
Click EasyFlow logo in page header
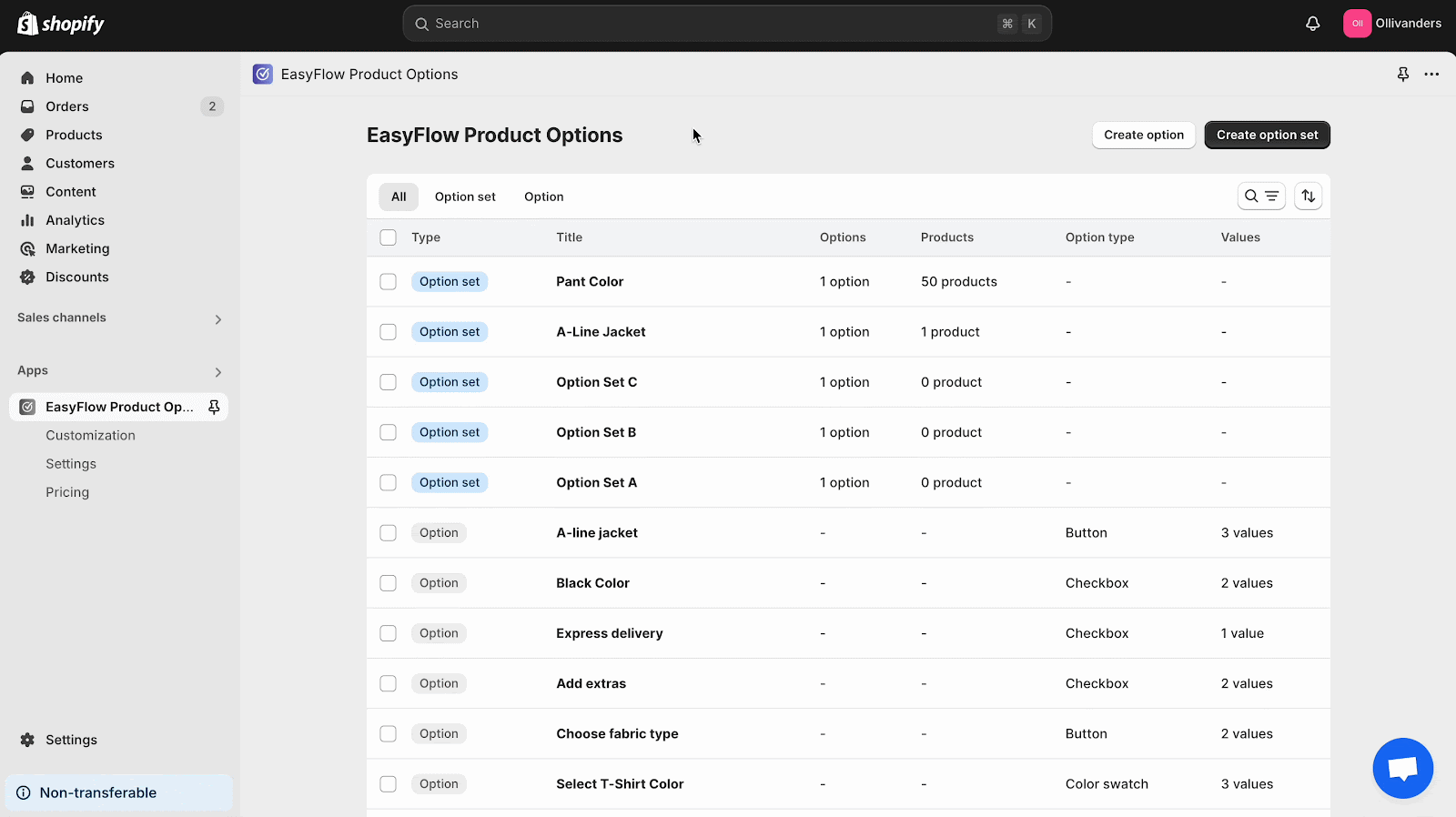click(263, 75)
